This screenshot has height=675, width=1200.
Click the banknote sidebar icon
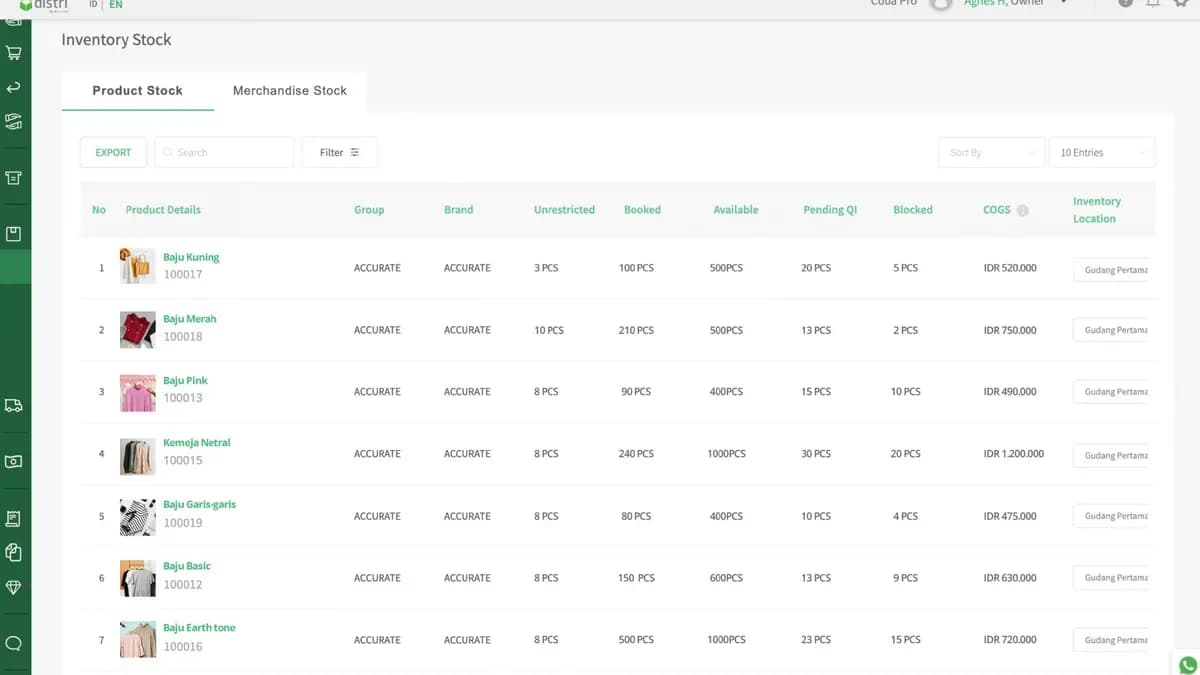[x=14, y=462]
